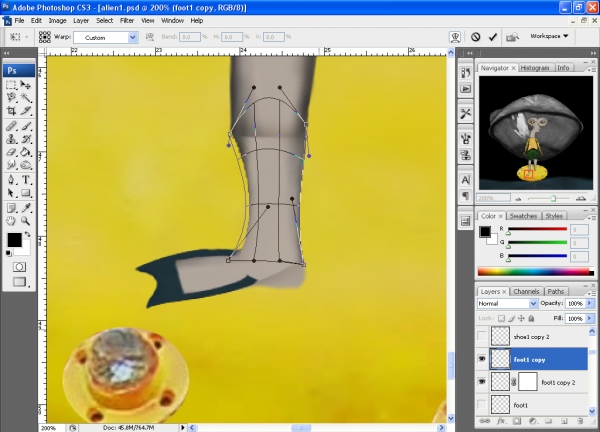The width and height of the screenshot is (600, 432).
Task: Switch to the Swatches tab
Action: 523,216
